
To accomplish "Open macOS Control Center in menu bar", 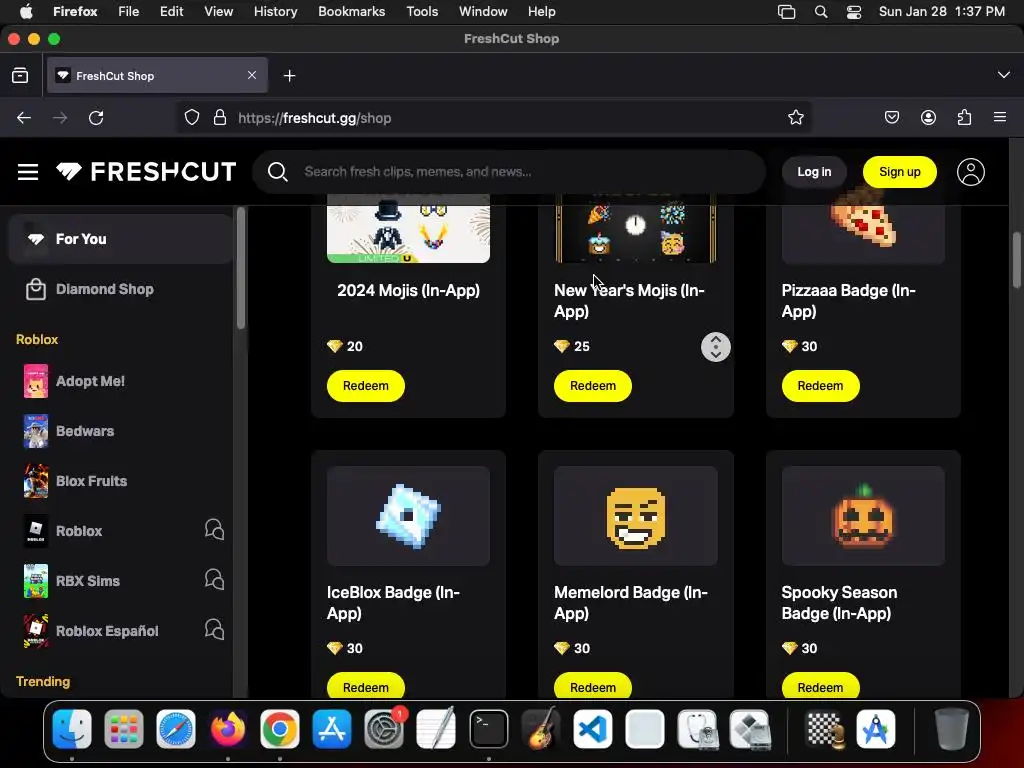I will tap(854, 12).
